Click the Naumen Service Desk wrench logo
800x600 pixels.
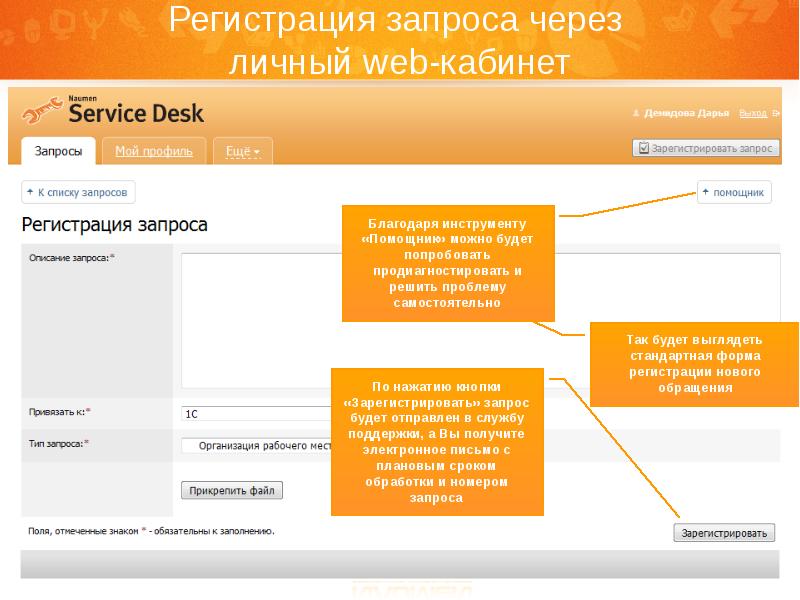(42, 112)
